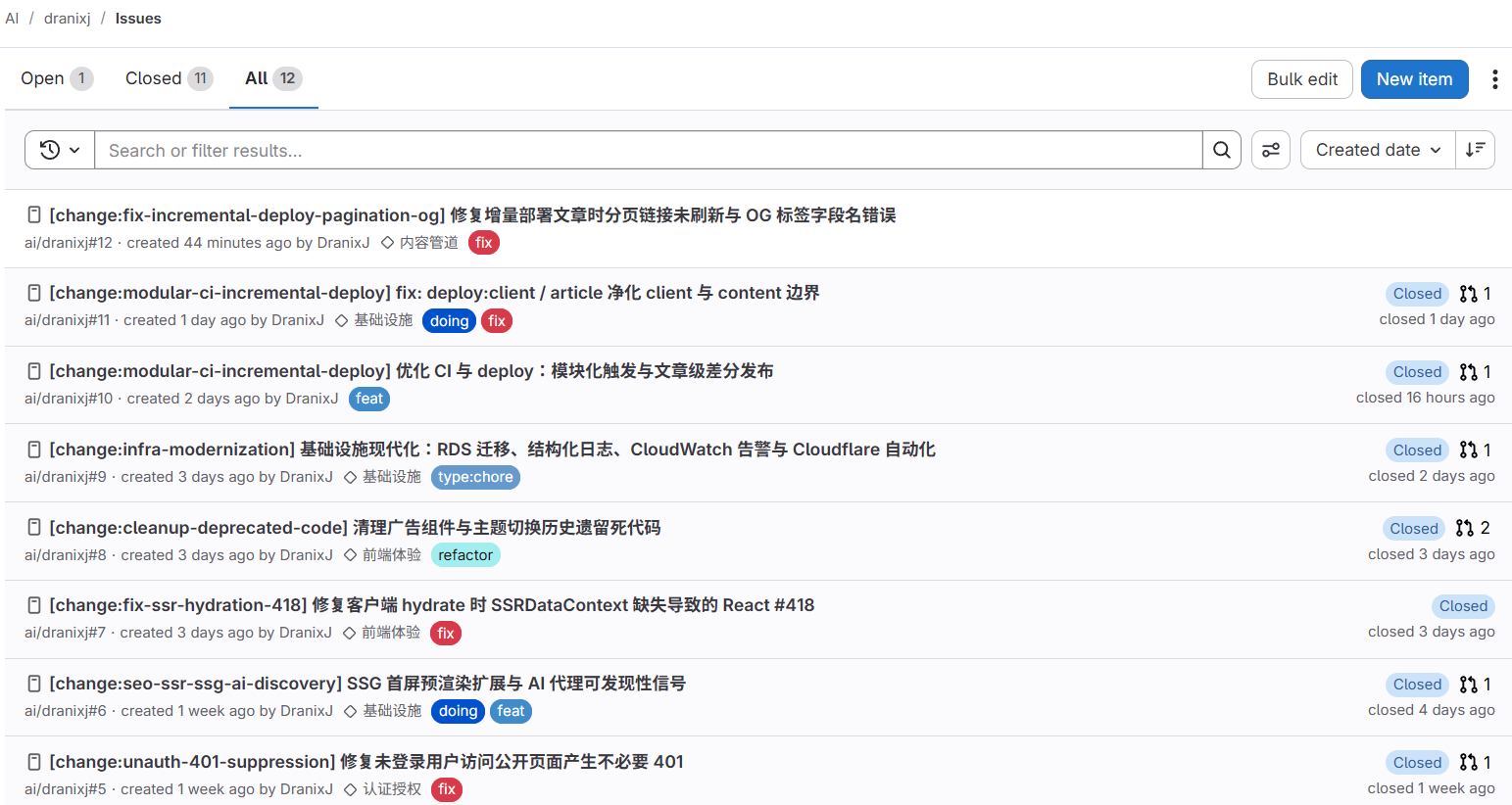
Task: Click issue type icon of cleanup-deprecated-code item
Action: click(x=34, y=528)
